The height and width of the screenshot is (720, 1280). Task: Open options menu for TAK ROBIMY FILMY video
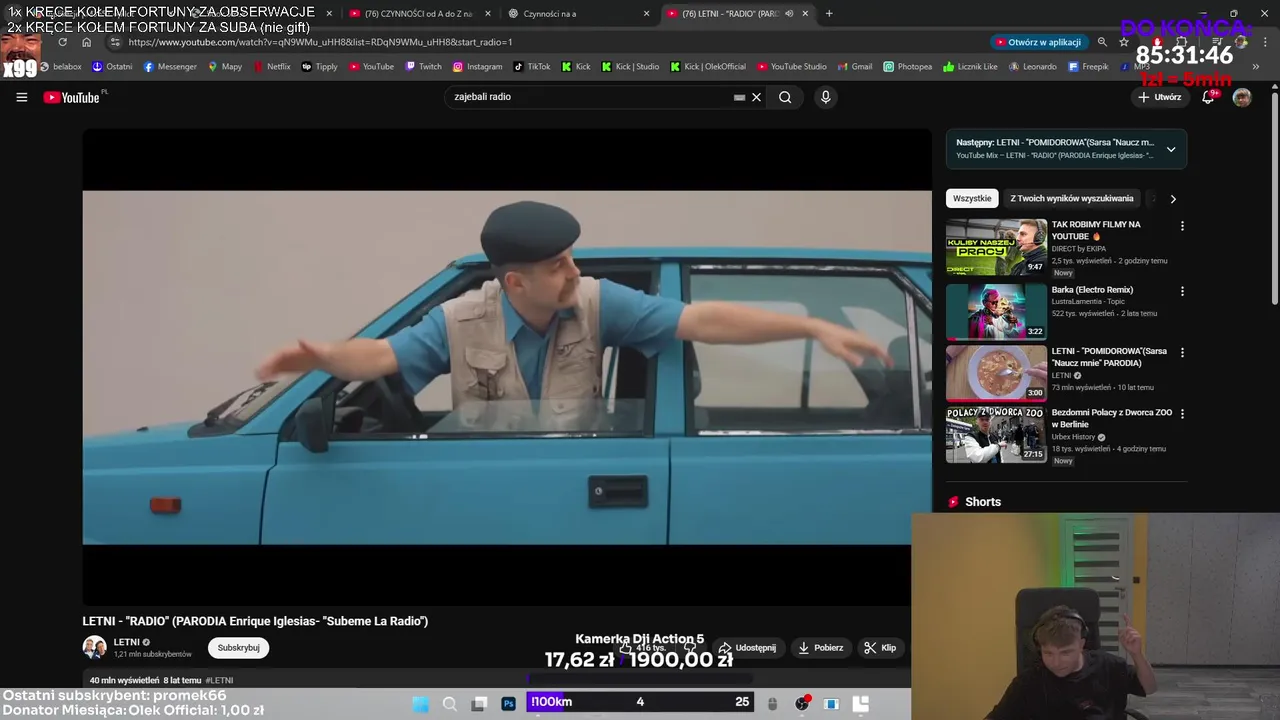tap(1182, 226)
